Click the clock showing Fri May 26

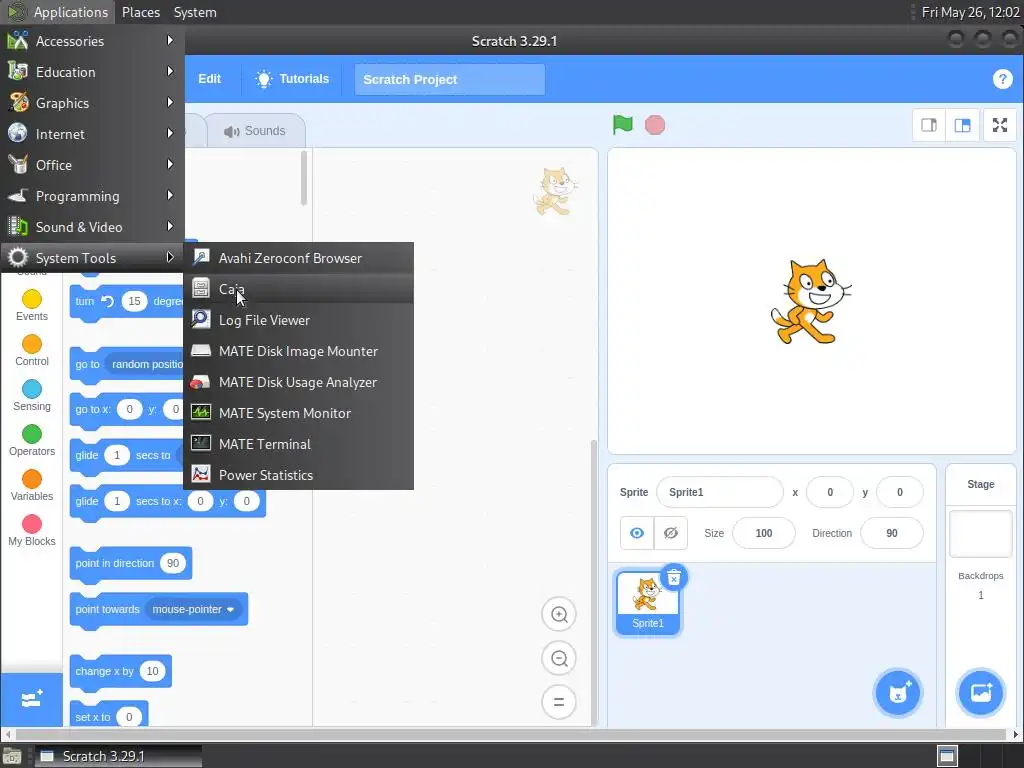click(x=970, y=12)
